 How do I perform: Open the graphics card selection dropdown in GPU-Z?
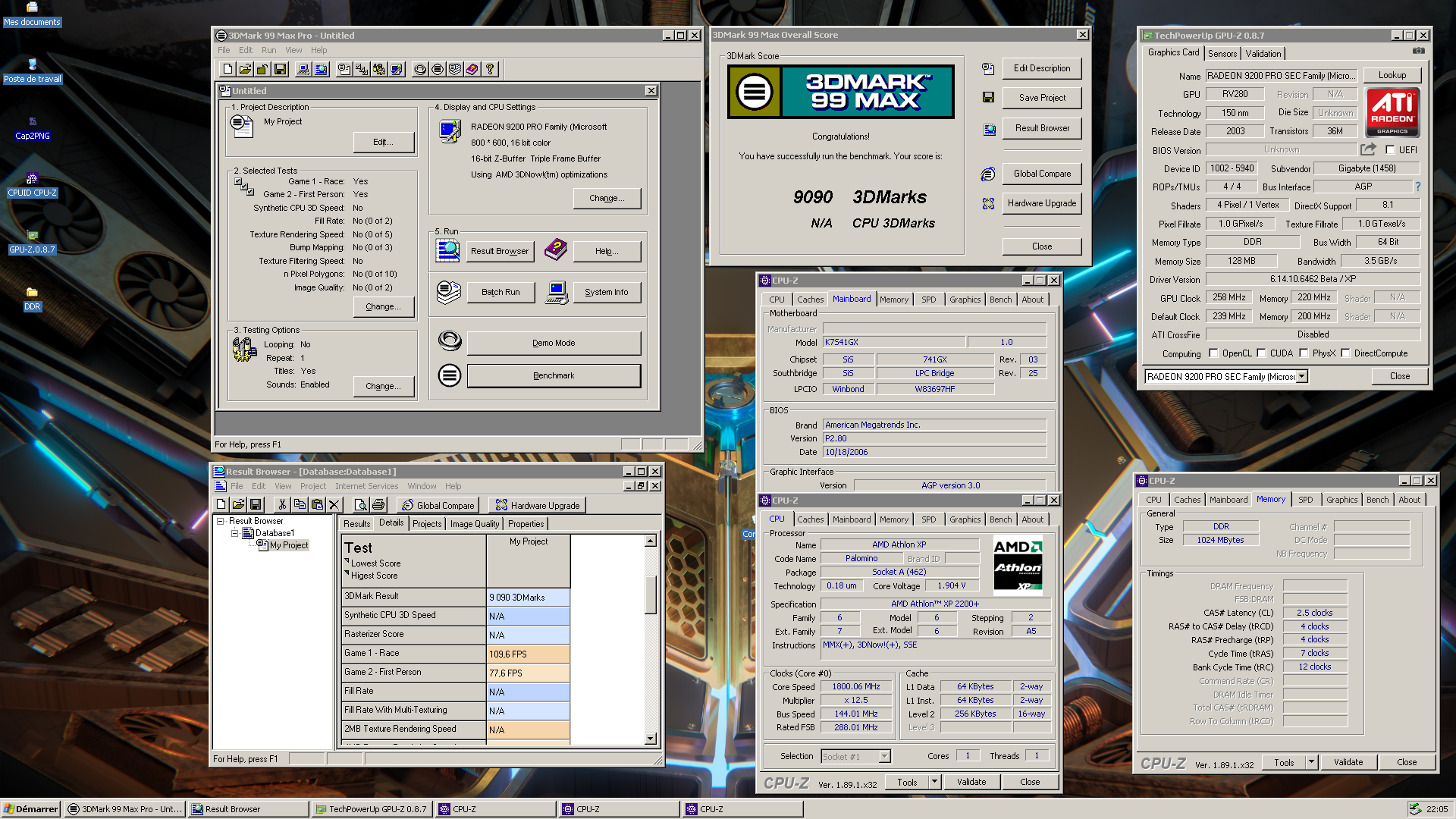click(1301, 377)
